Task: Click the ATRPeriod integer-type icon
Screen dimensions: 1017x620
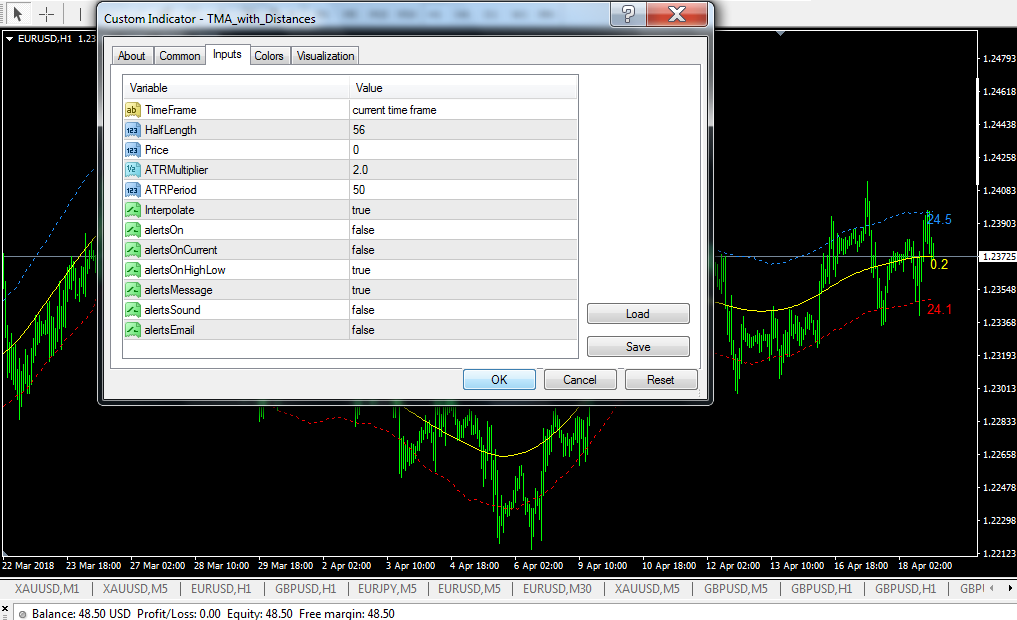Action: 132,190
